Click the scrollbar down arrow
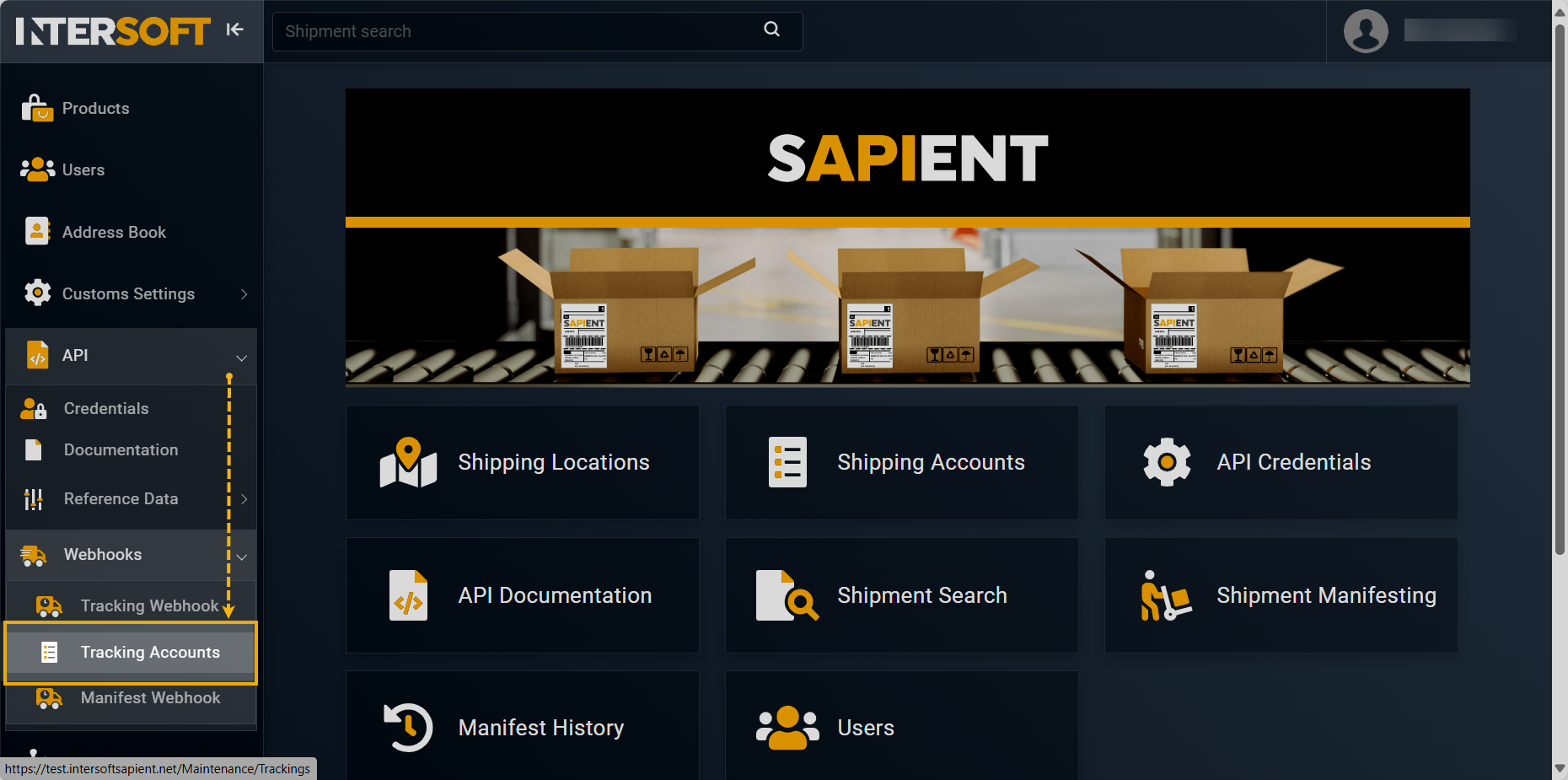1568x780 pixels. (1560, 768)
